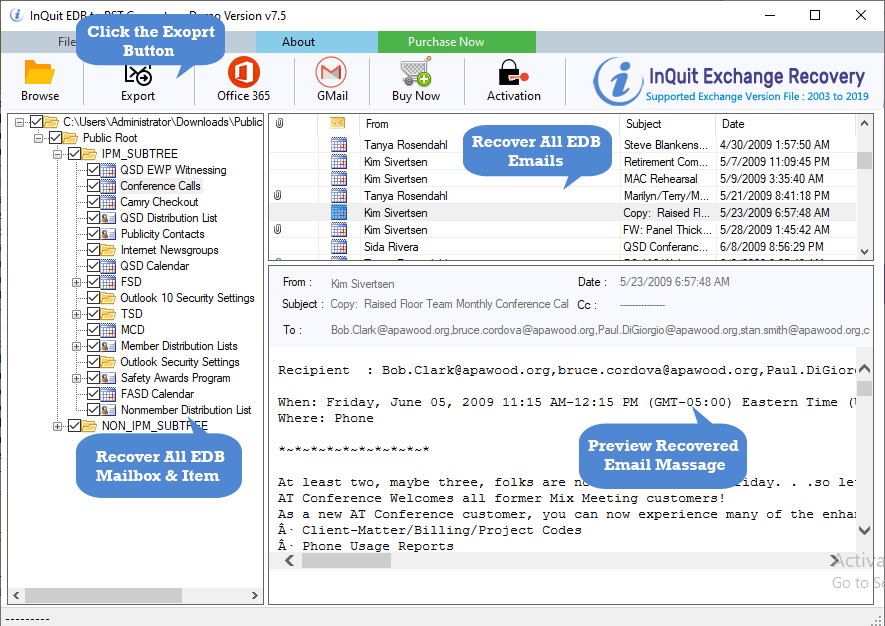
Task: Expand the FSD folder node
Action: tap(76, 282)
